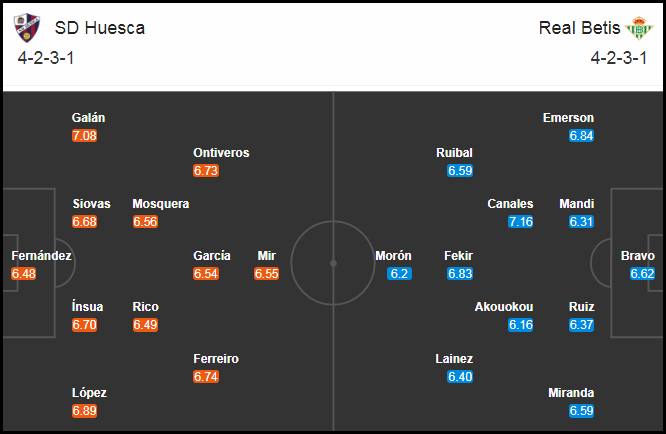Click player name Fekir

pyautogui.click(x=458, y=256)
